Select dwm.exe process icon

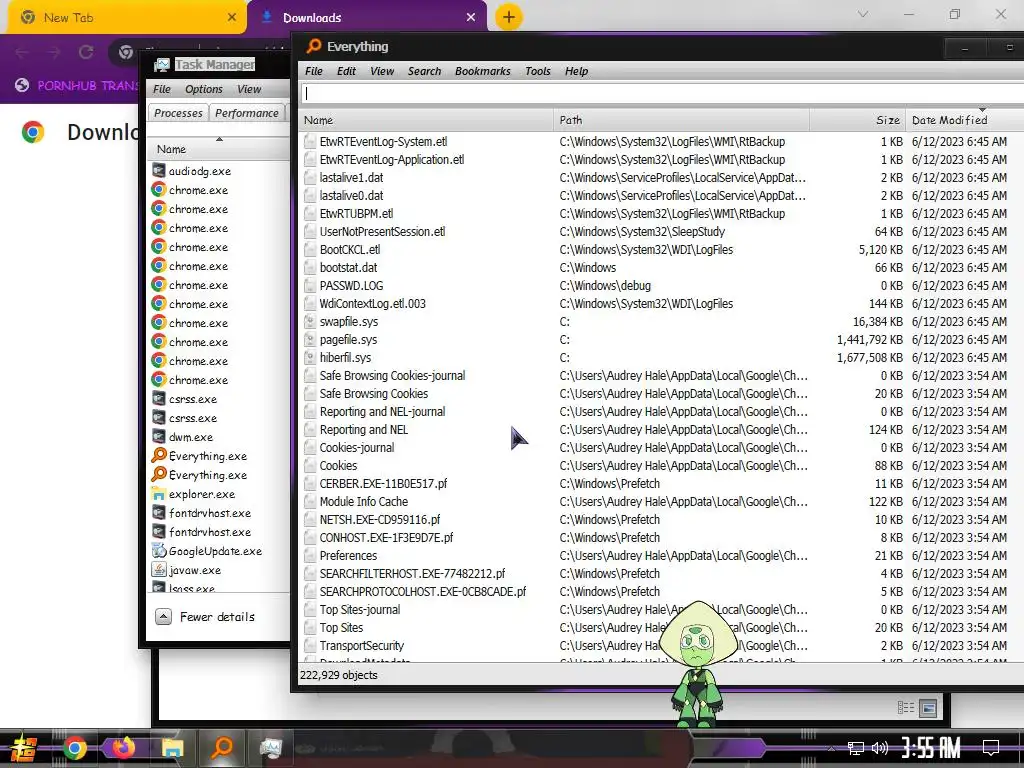[x=159, y=436]
